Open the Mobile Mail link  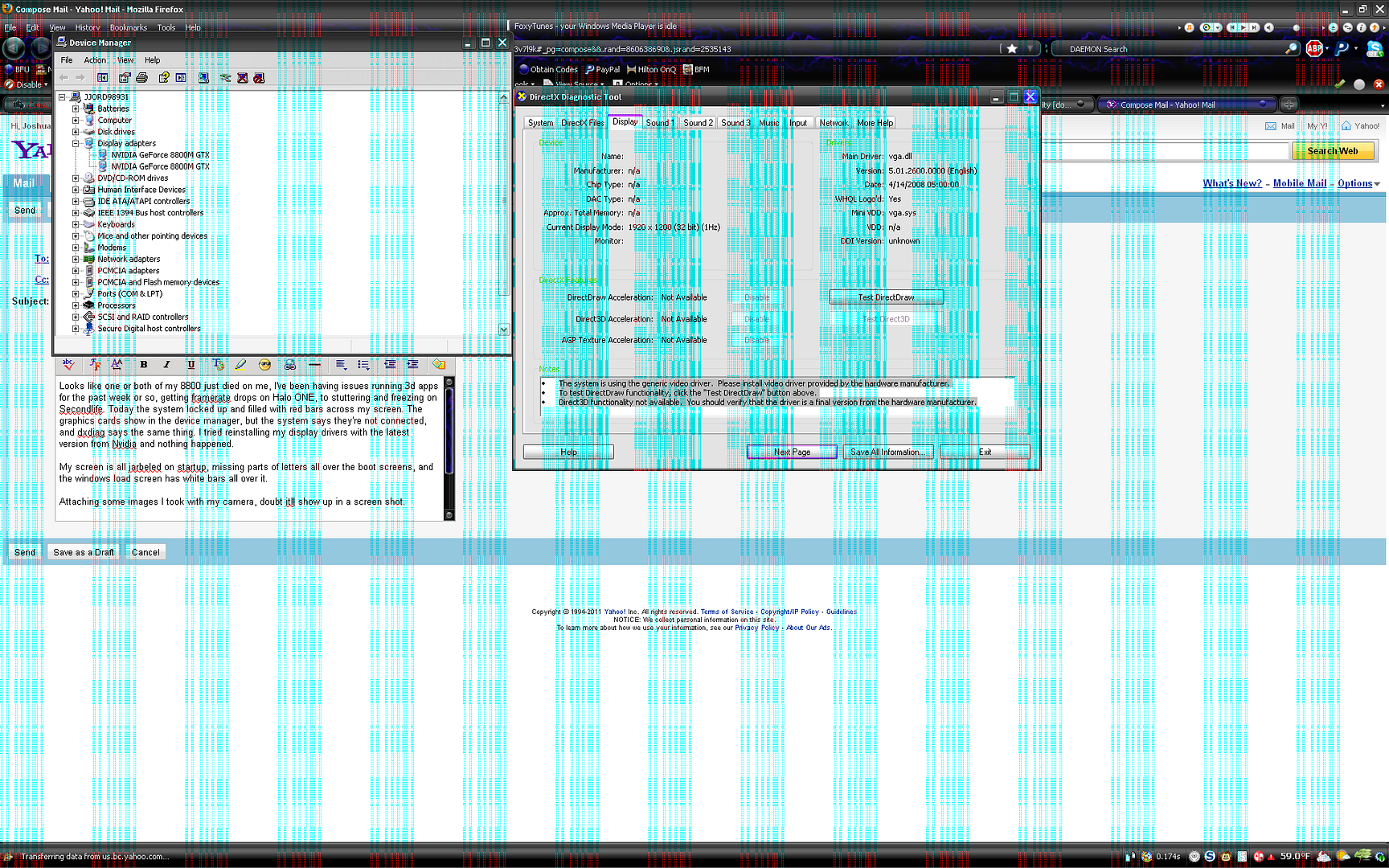1300,183
